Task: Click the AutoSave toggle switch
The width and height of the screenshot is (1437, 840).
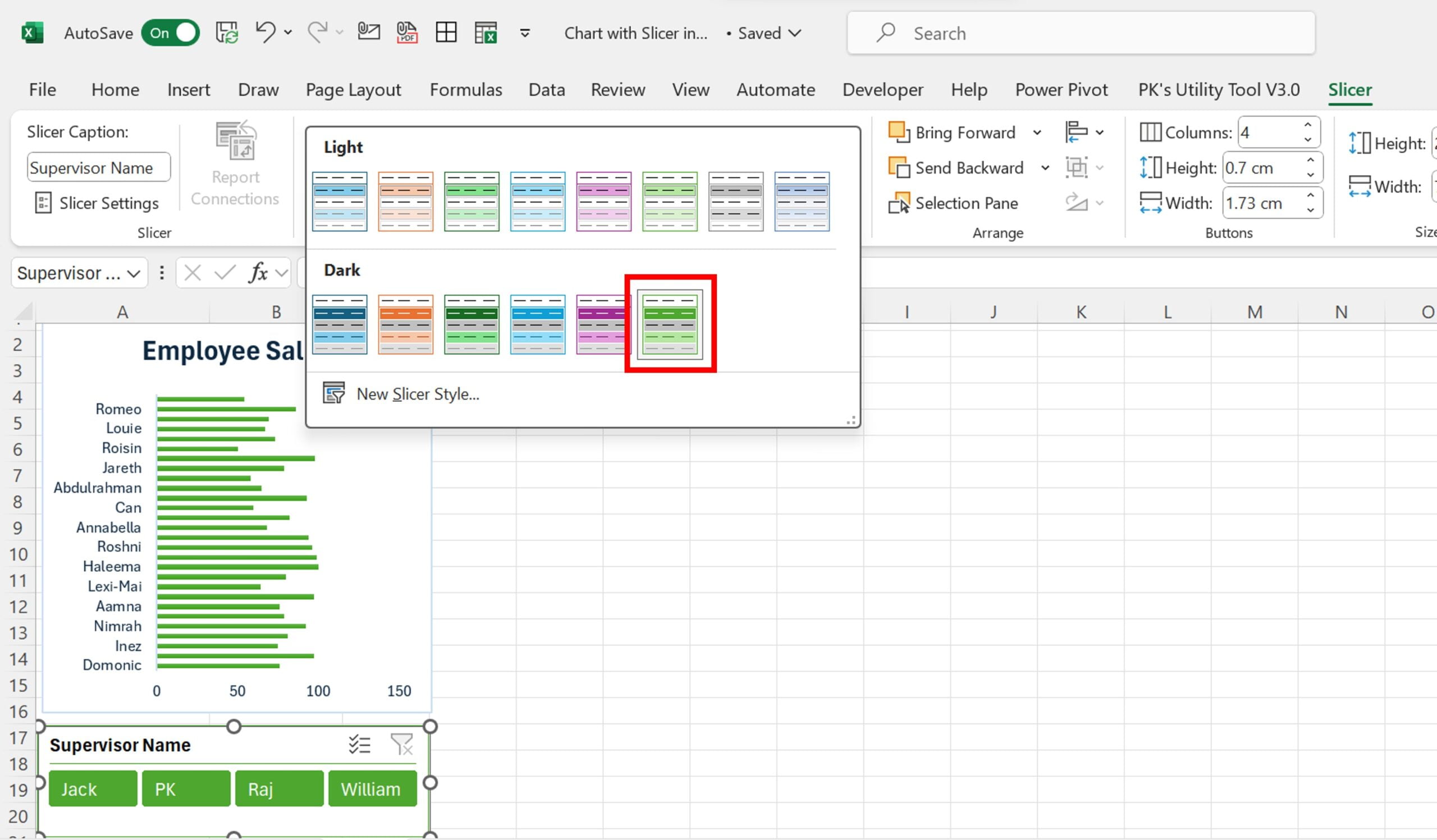Action: 170,33
